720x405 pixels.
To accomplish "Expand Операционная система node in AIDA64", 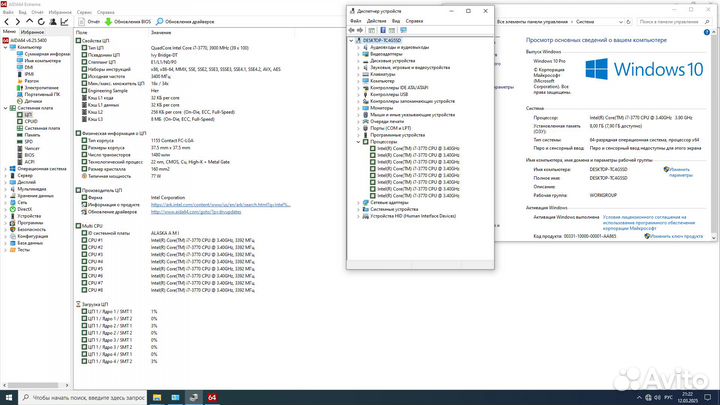I will [6, 169].
